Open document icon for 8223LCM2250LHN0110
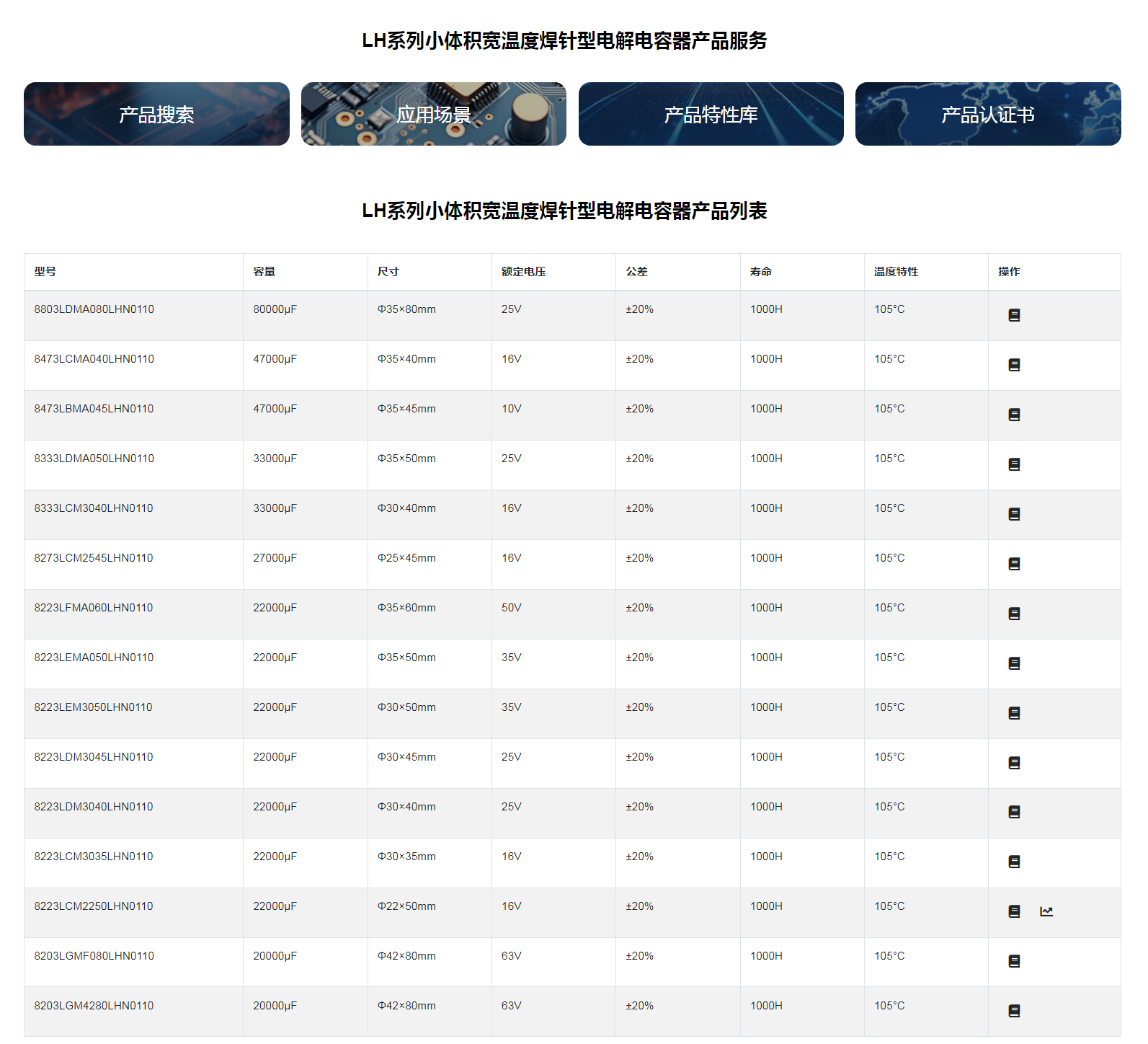 click(x=1013, y=911)
